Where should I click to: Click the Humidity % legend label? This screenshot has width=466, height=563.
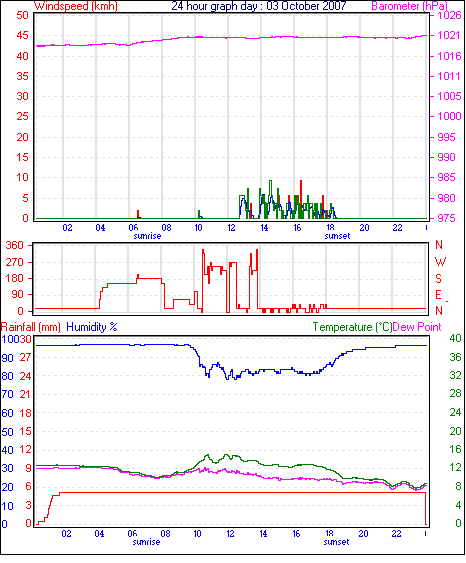point(92,327)
